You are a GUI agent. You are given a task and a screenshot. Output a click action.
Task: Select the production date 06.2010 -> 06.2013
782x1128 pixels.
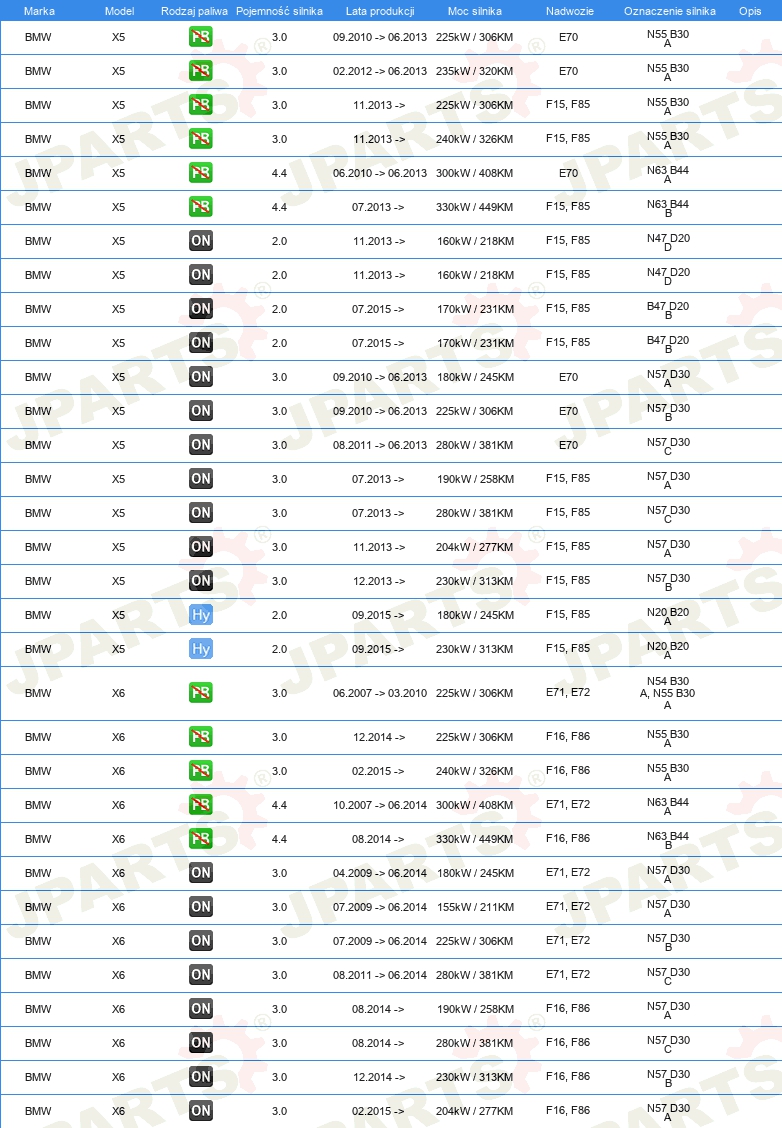(x=380, y=173)
